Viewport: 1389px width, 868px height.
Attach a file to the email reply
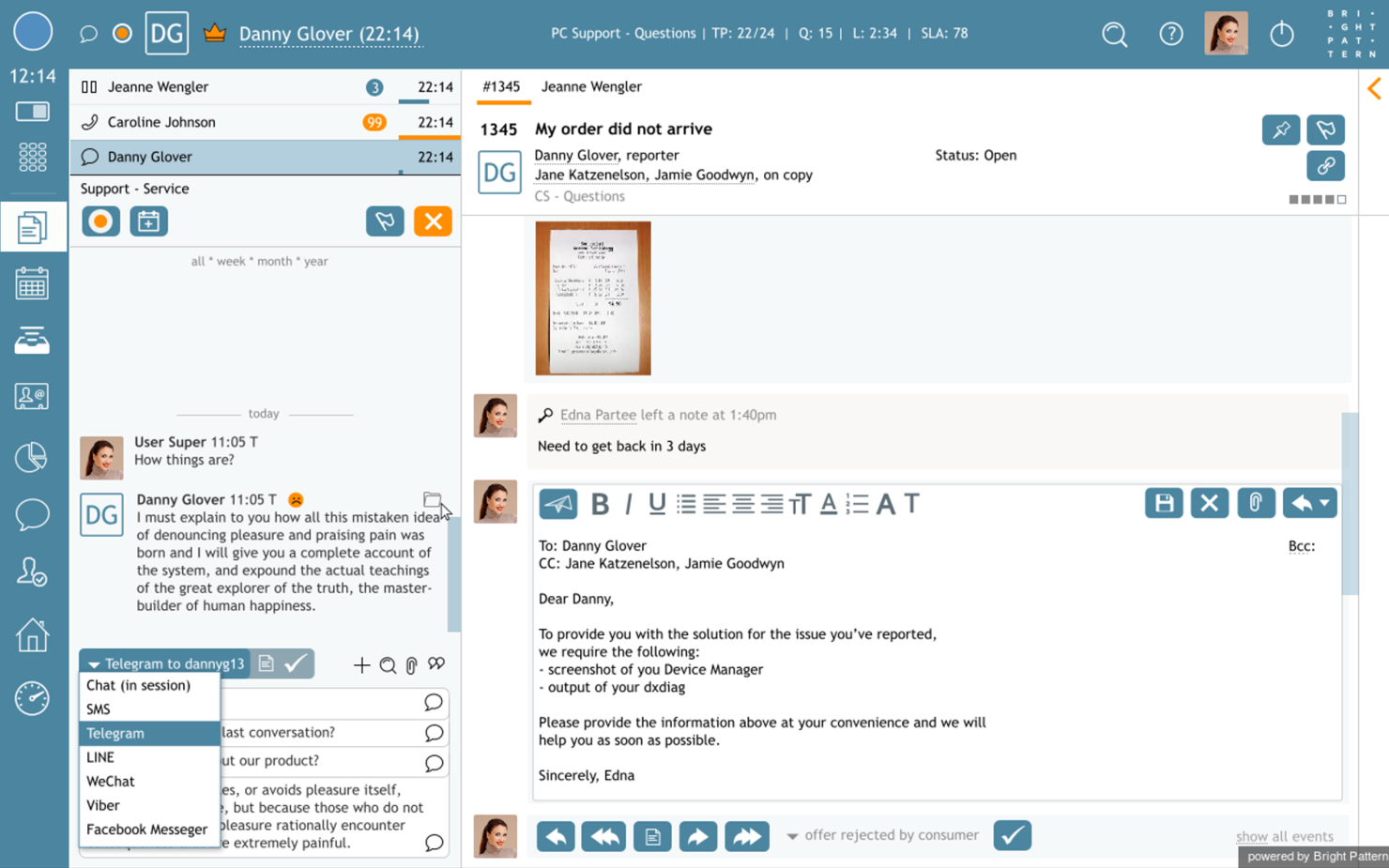(1257, 503)
